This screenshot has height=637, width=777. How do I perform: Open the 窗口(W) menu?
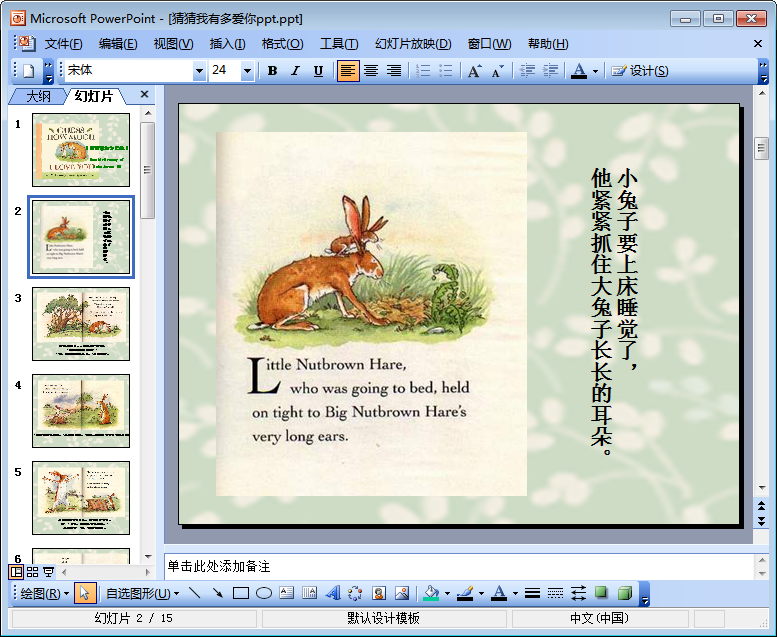coord(489,44)
